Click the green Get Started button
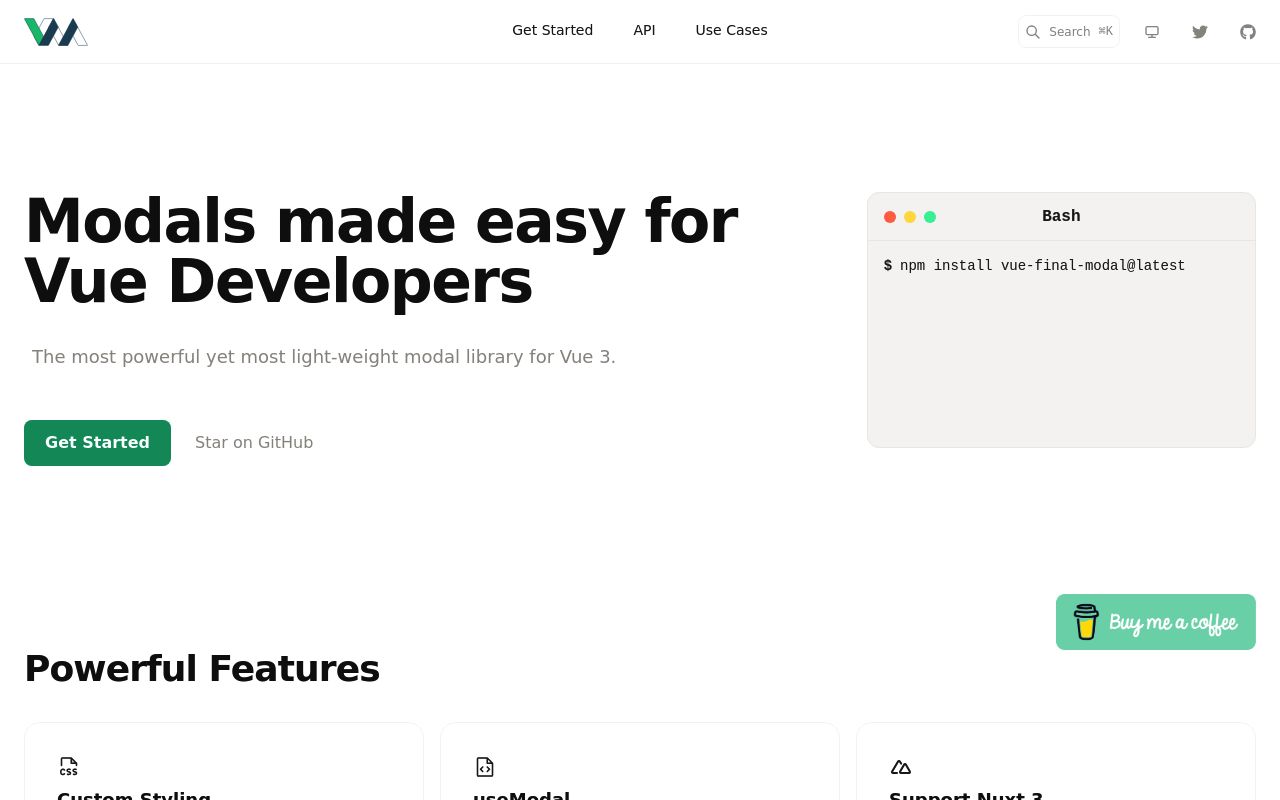This screenshot has height=800, width=1280. coord(97,442)
